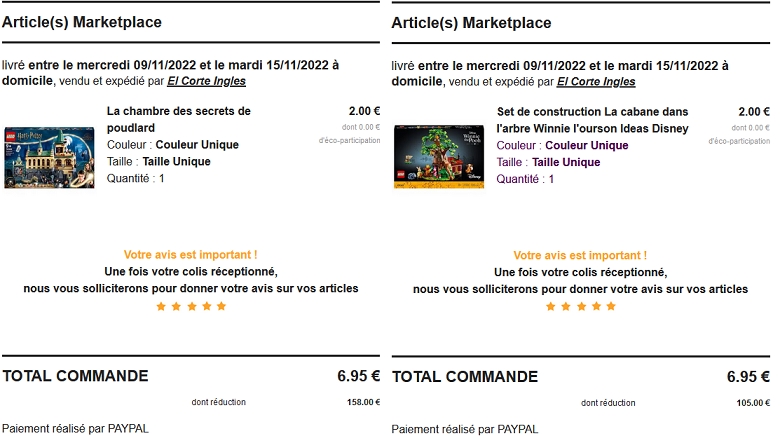
Task: Click the Winnie the Pooh LEGO thumbnail
Action: click(x=438, y=156)
